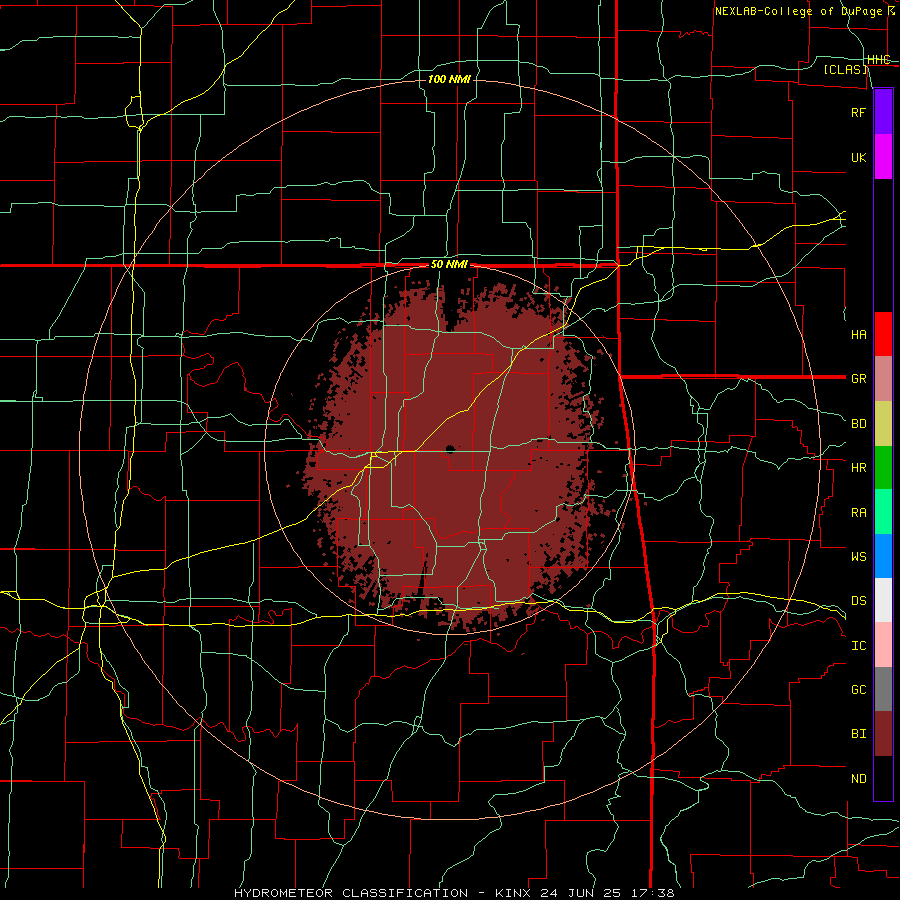
Task: Click the 100 NMI range ring label
Action: pyautogui.click(x=449, y=79)
